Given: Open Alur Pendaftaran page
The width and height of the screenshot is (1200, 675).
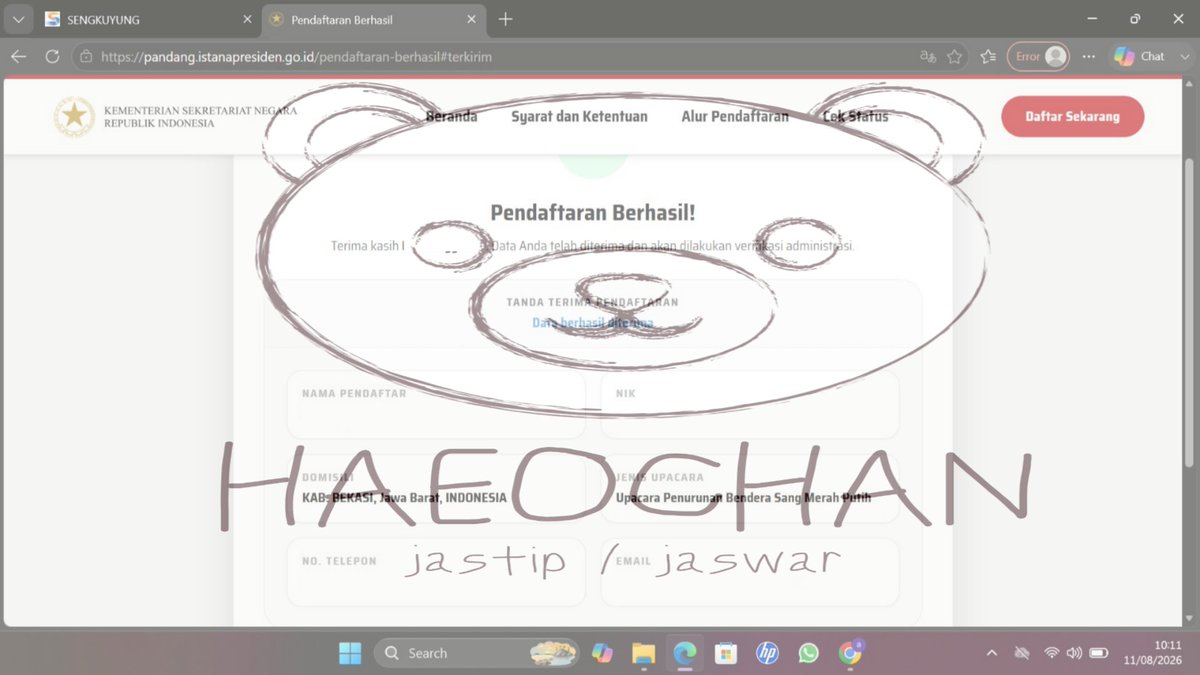Looking at the screenshot, I should click(x=735, y=117).
